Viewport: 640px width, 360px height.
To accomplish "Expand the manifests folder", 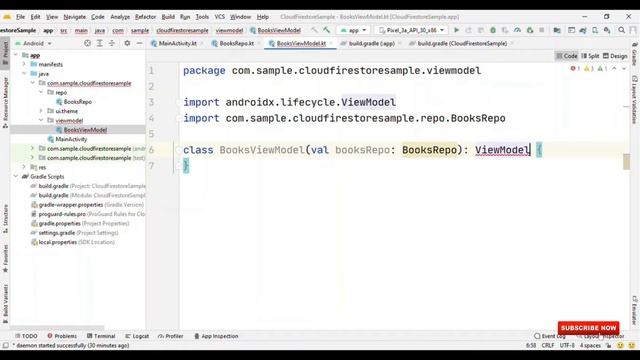I will coord(24,64).
